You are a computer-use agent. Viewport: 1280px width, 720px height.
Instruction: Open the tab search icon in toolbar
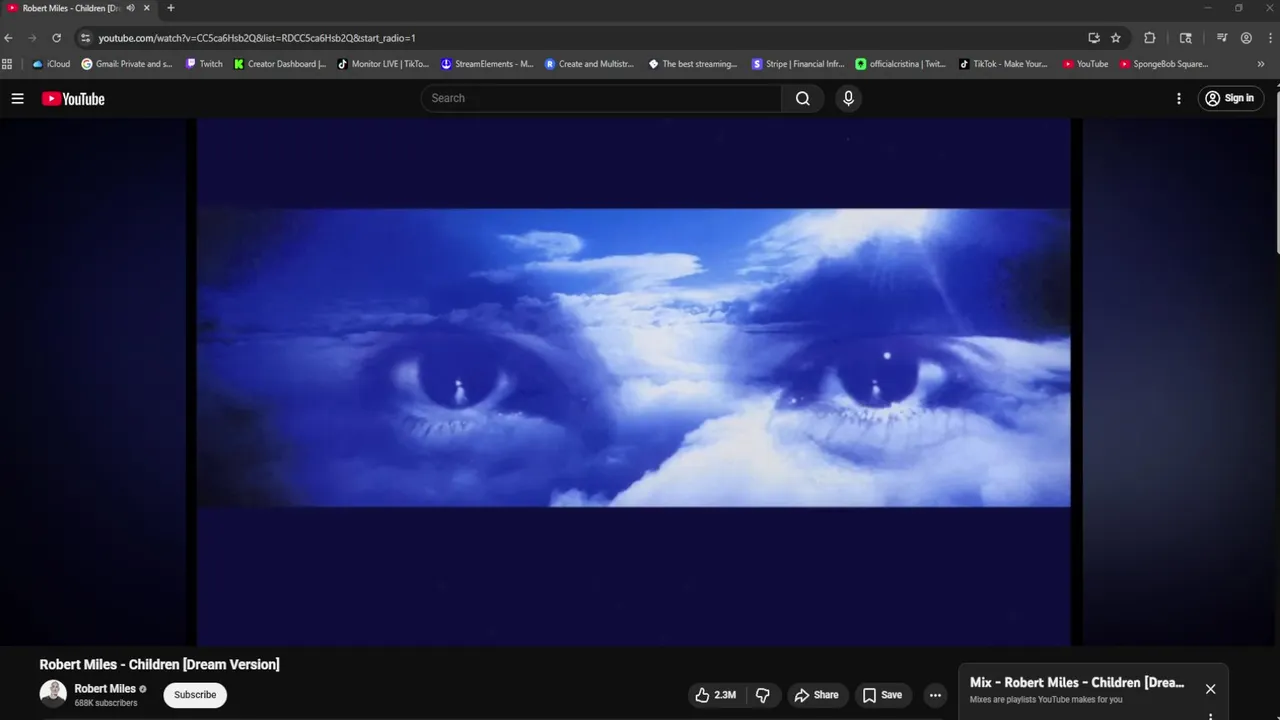pos(1186,38)
